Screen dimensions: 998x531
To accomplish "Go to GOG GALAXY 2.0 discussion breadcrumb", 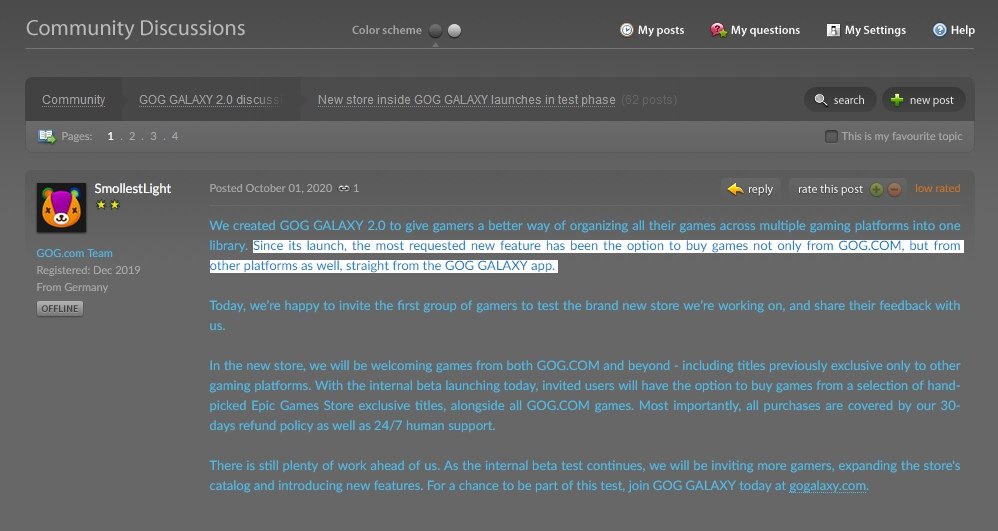I will click(x=209, y=100).
